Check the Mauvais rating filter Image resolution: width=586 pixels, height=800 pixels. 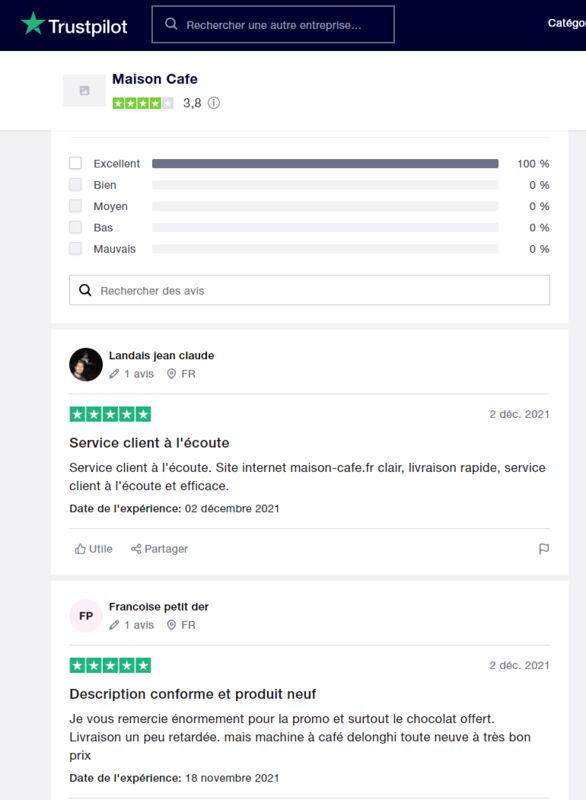pyautogui.click(x=75, y=249)
